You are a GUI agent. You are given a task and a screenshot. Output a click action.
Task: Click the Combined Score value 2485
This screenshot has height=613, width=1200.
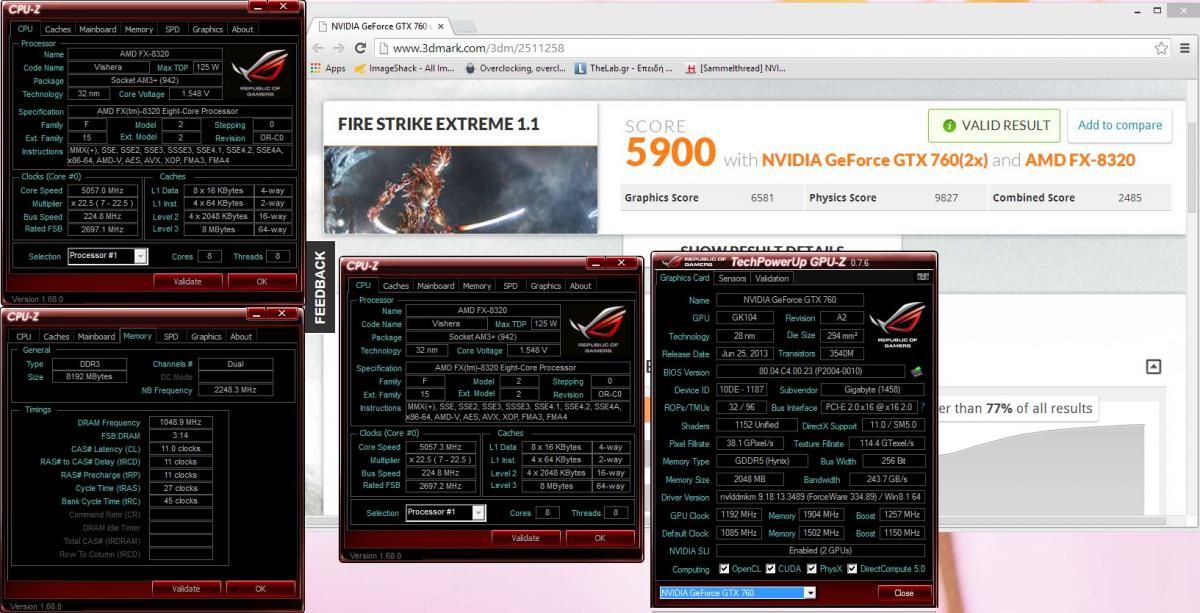pos(1130,198)
